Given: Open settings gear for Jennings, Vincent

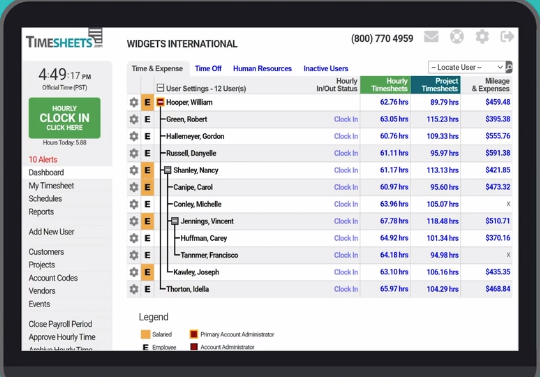Looking at the screenshot, I should pyautogui.click(x=134, y=221).
